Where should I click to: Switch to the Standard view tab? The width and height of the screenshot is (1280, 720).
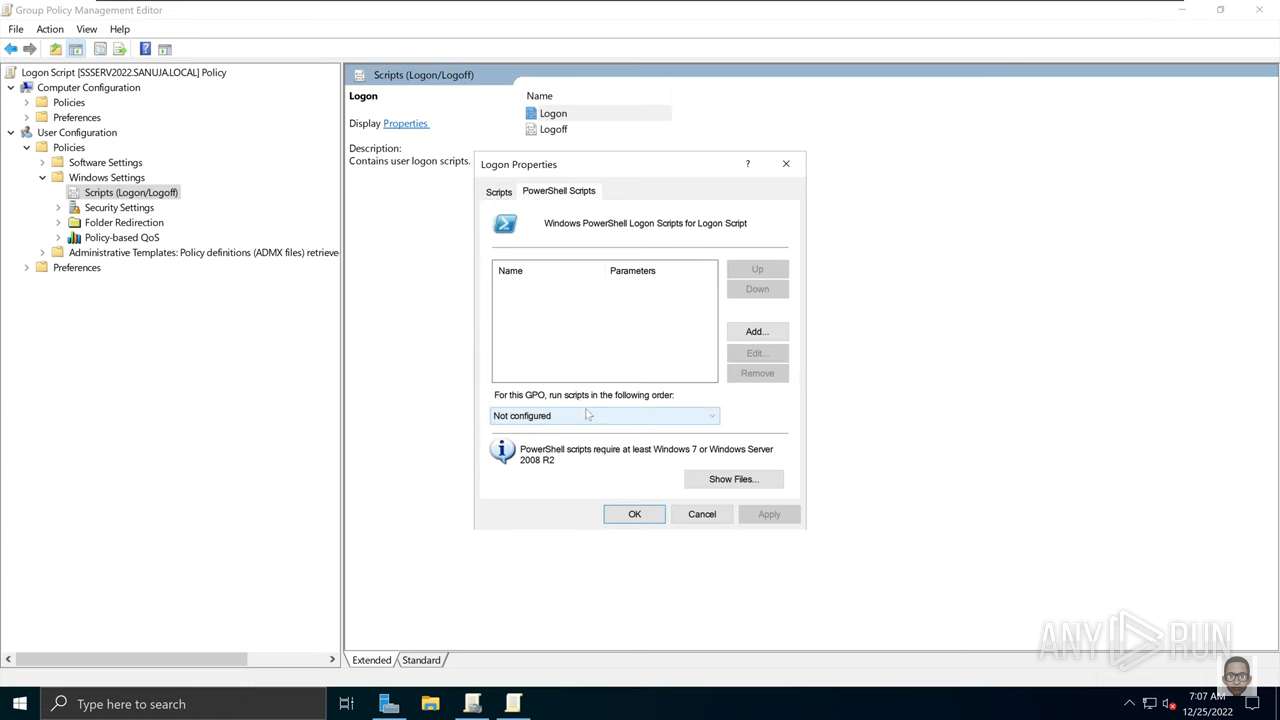click(421, 660)
